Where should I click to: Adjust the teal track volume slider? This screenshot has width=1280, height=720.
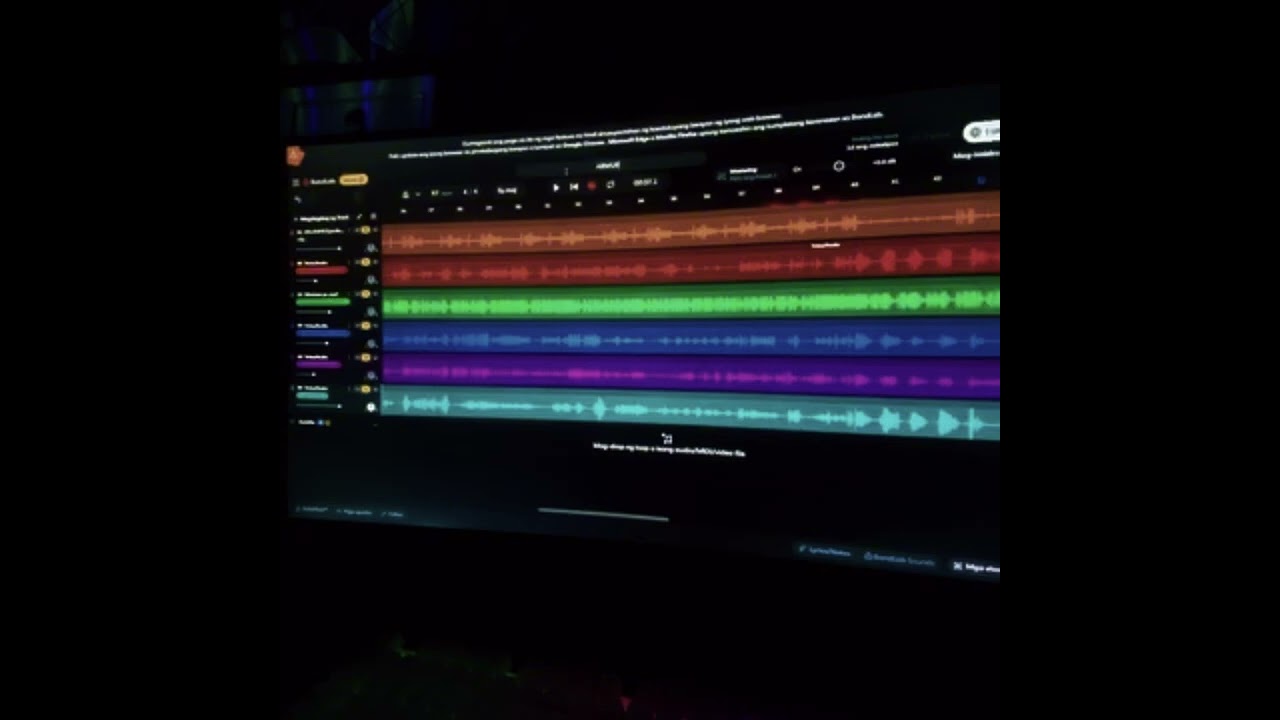[319, 405]
